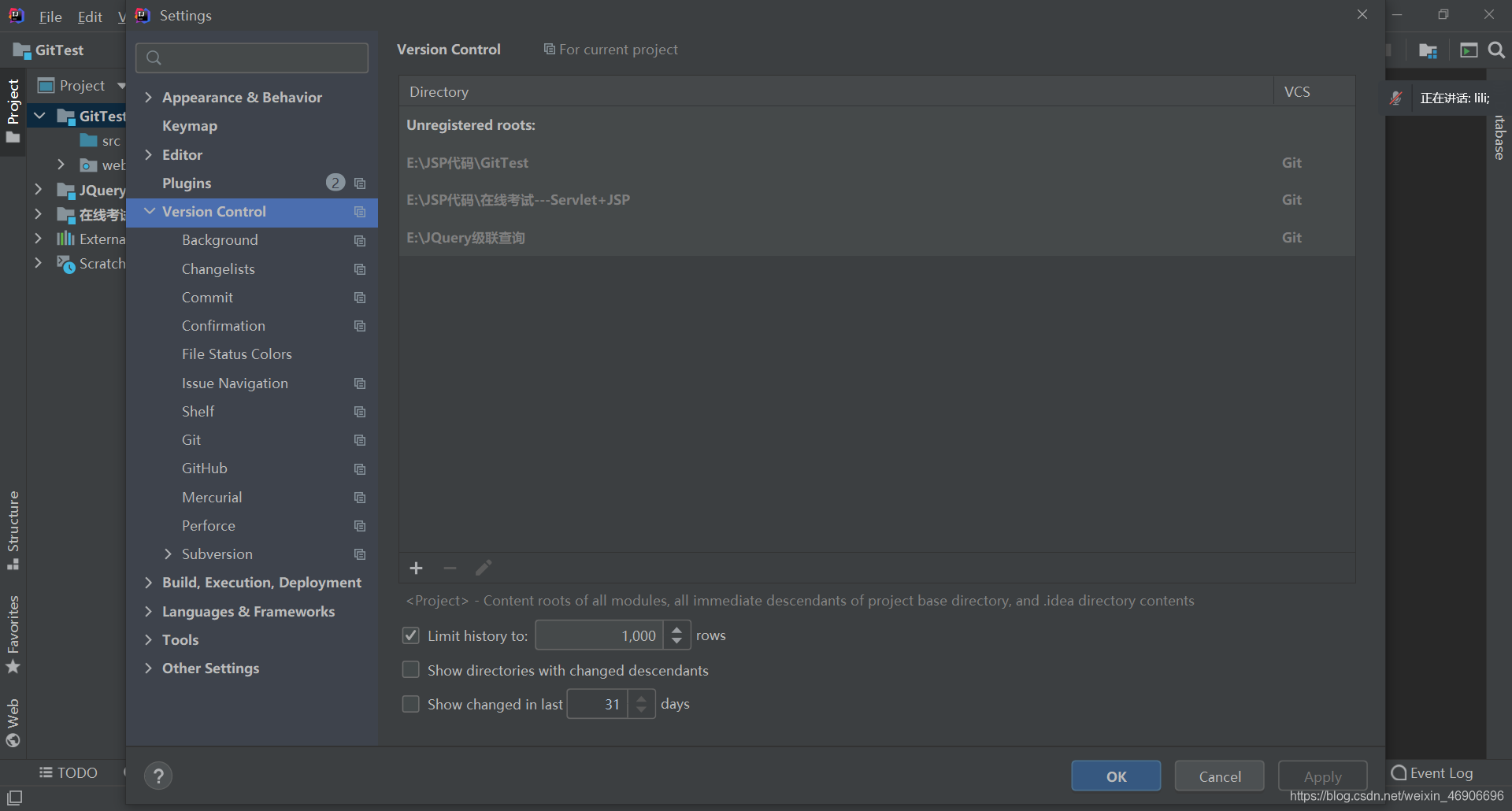Image resolution: width=1512 pixels, height=811 pixels.
Task: Open the TODO tool window
Action: (x=69, y=773)
